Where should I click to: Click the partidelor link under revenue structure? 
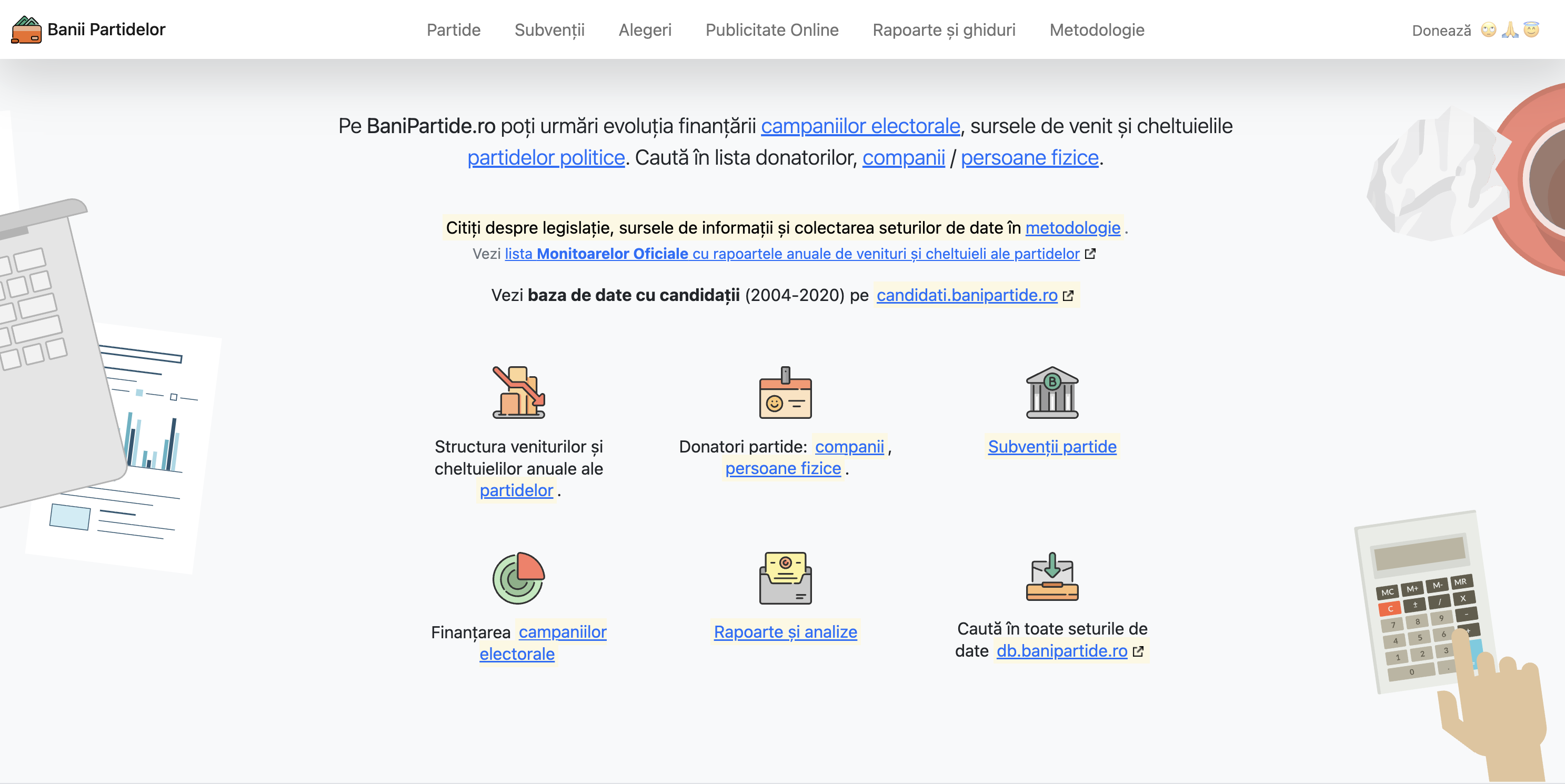tap(516, 491)
